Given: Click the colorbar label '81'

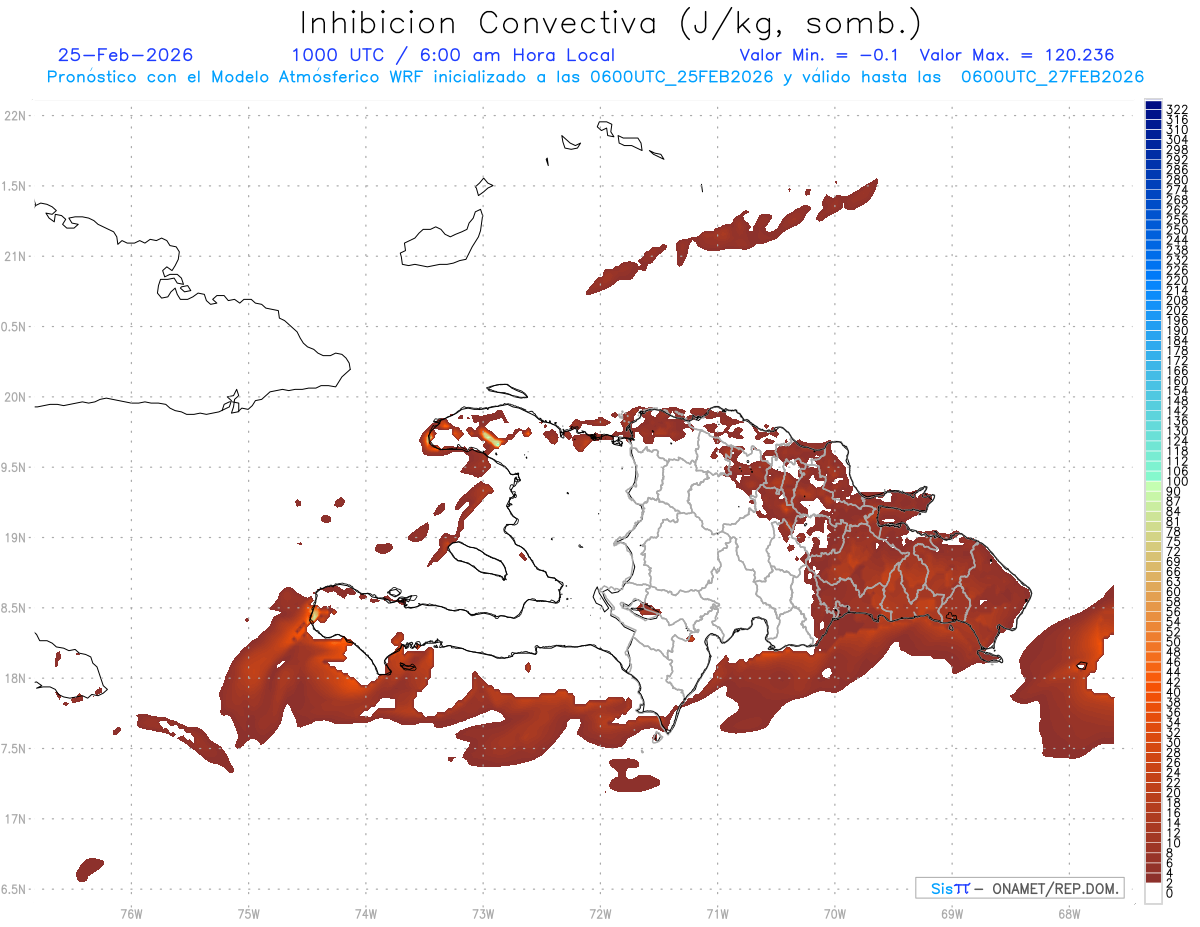Looking at the screenshot, I should click(1174, 521).
